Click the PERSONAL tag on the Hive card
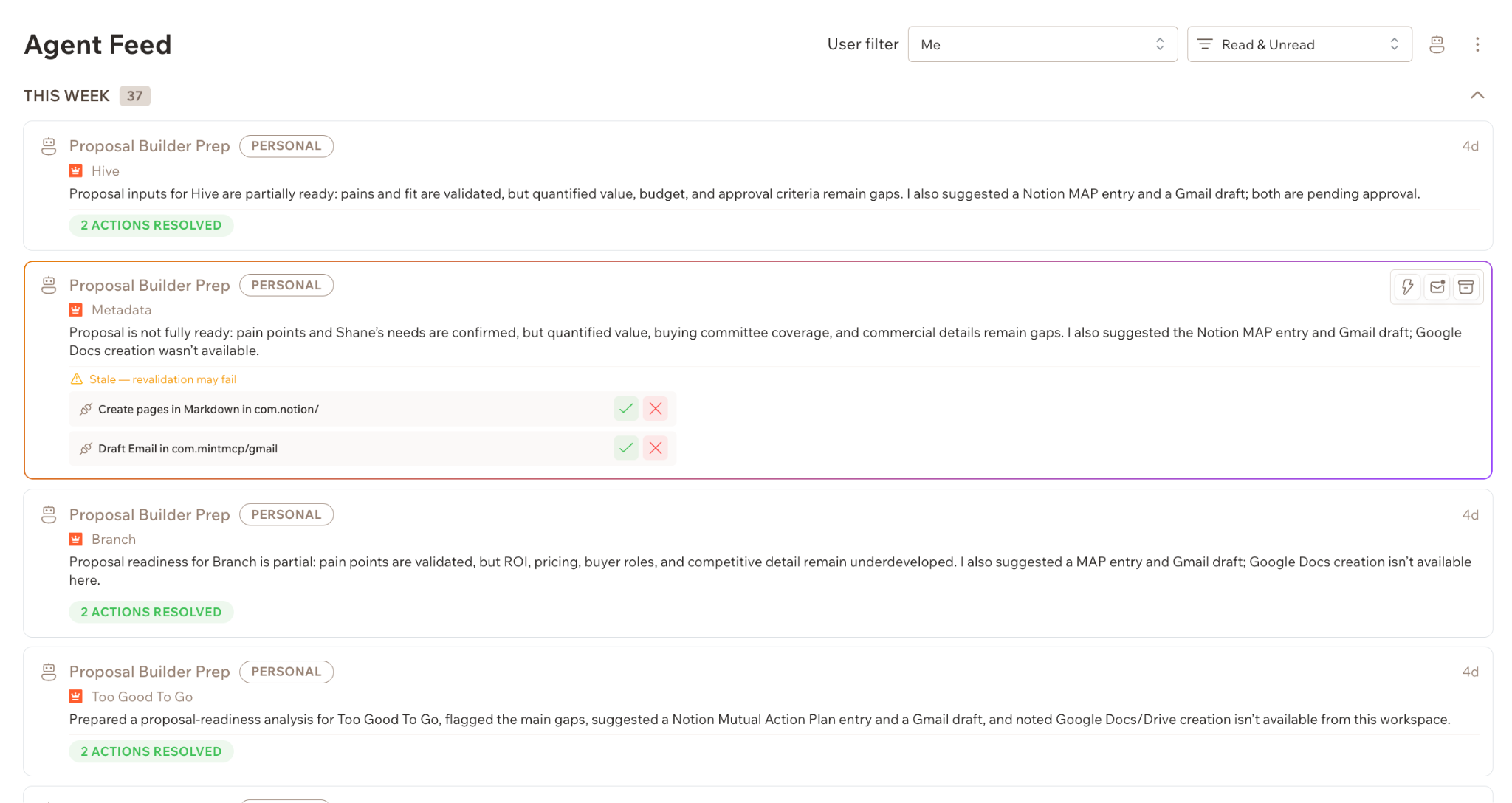The height and width of the screenshot is (803, 1512). [x=286, y=146]
